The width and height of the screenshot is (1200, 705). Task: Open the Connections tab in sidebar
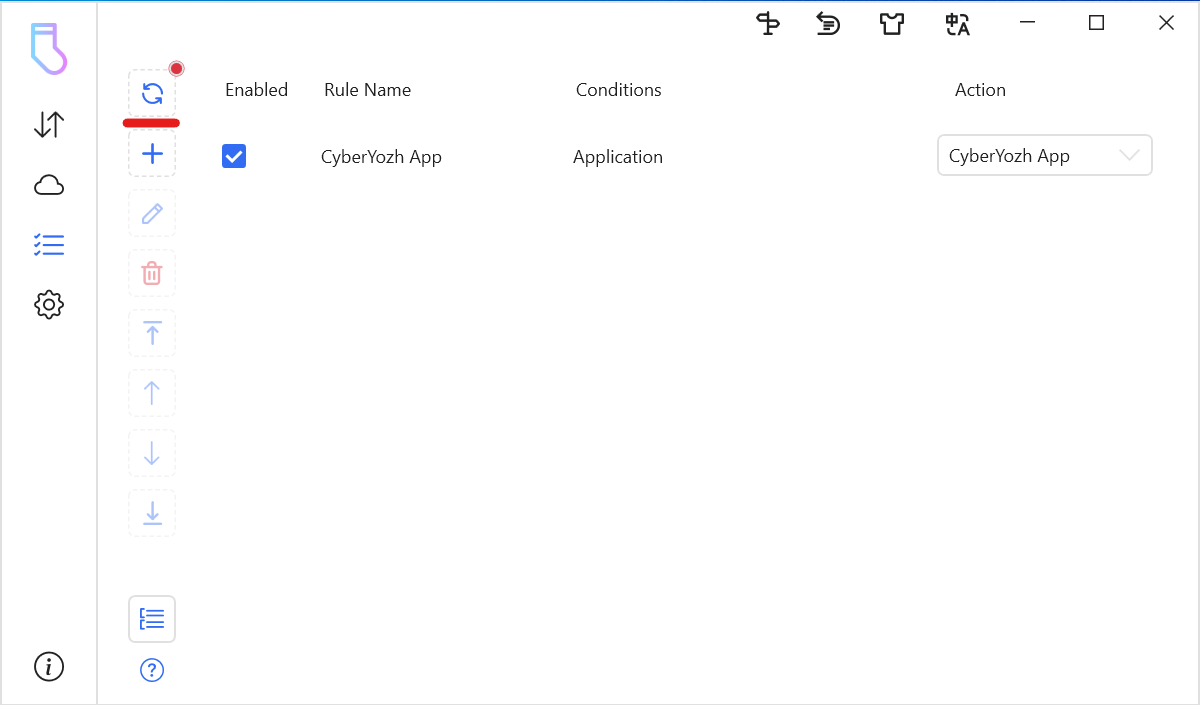click(x=49, y=125)
